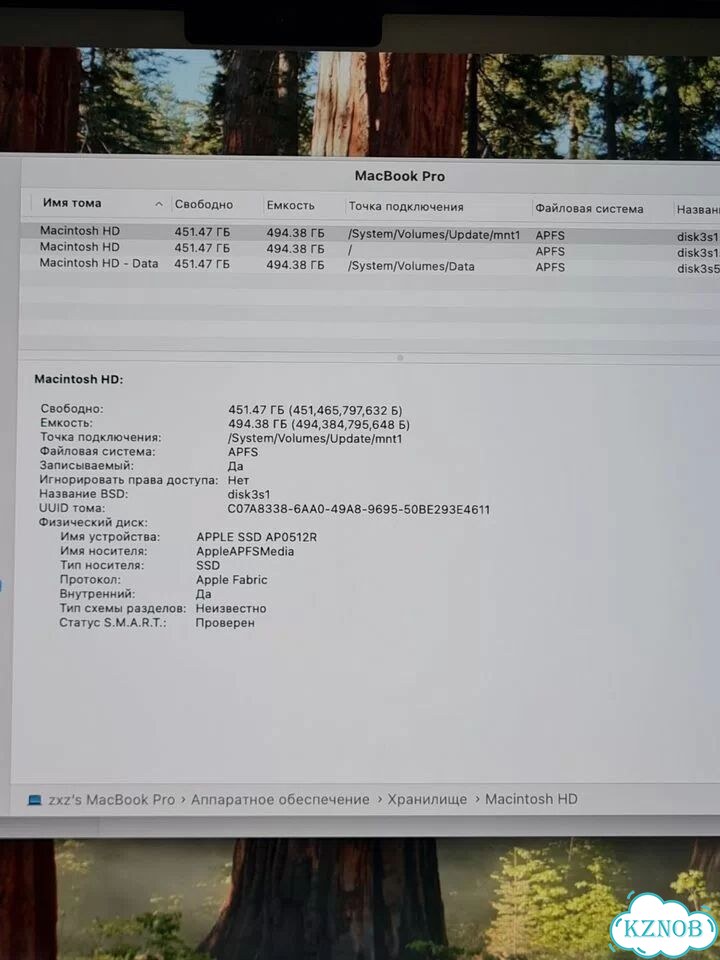Click the /System/Volumes/Data mount point cell
720x960 pixels.
click(411, 266)
